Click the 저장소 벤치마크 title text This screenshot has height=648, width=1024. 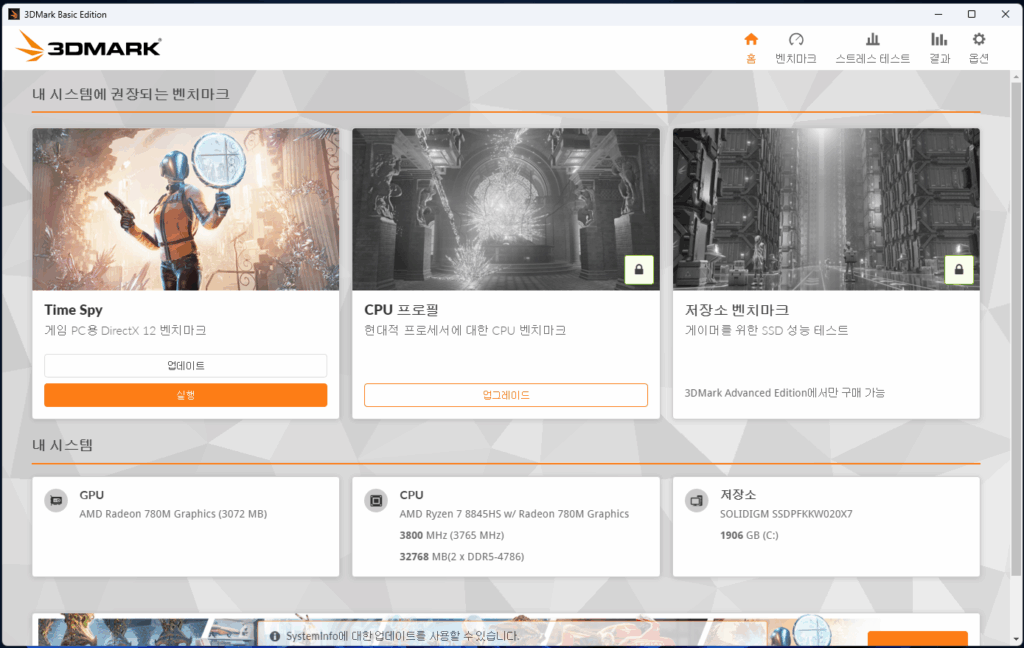(737, 310)
